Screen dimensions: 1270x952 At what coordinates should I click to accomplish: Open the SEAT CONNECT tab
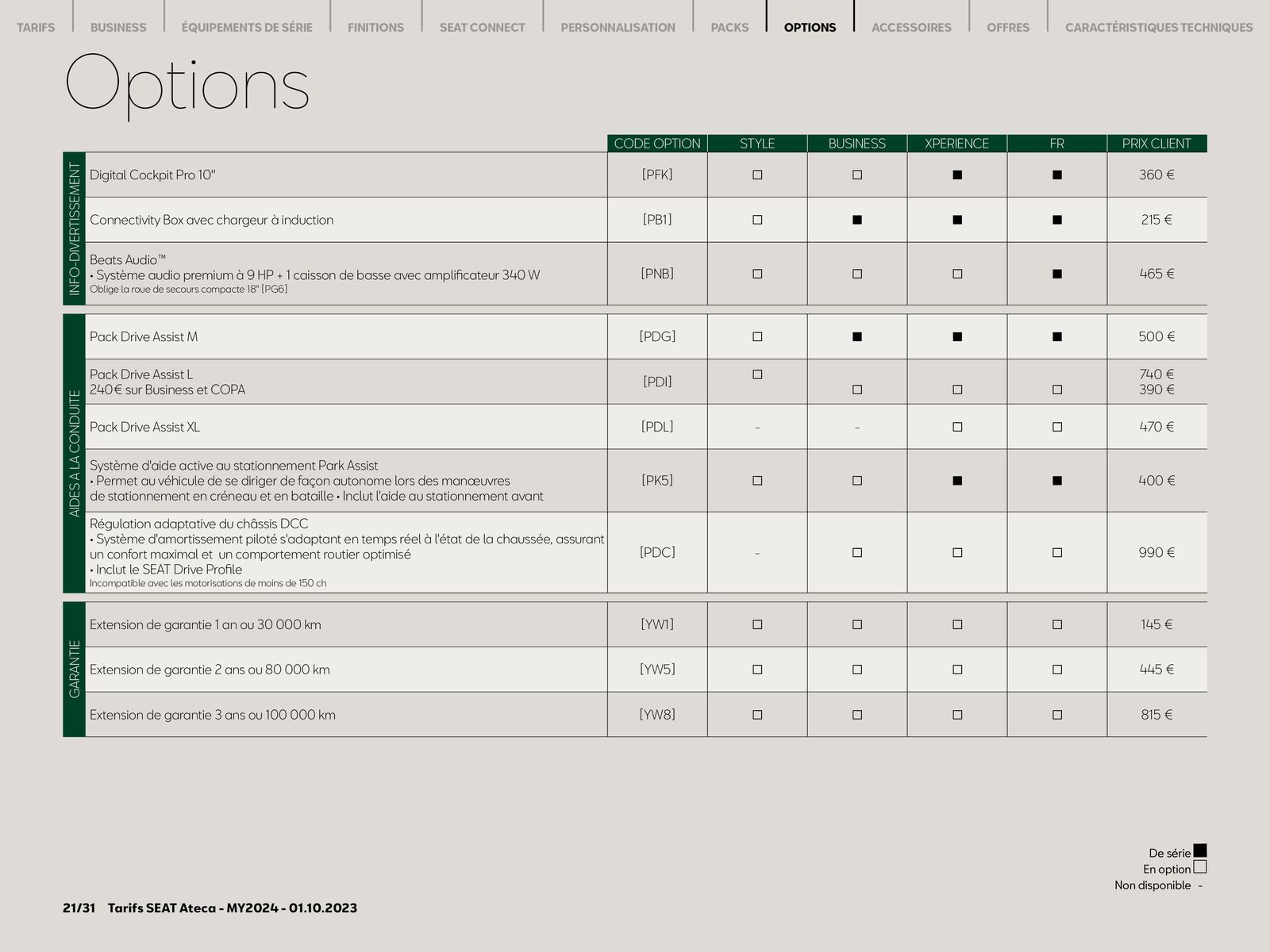pos(483,27)
